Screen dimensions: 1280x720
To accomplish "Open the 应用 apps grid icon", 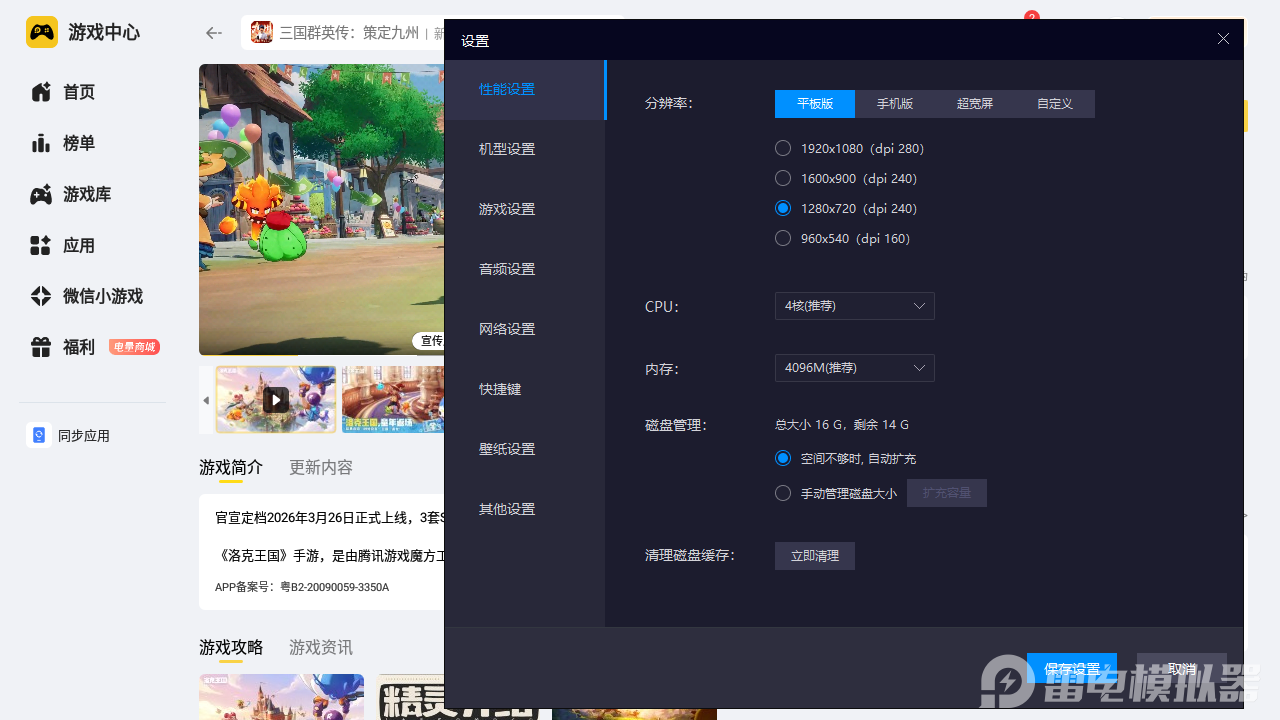I will tap(41, 246).
